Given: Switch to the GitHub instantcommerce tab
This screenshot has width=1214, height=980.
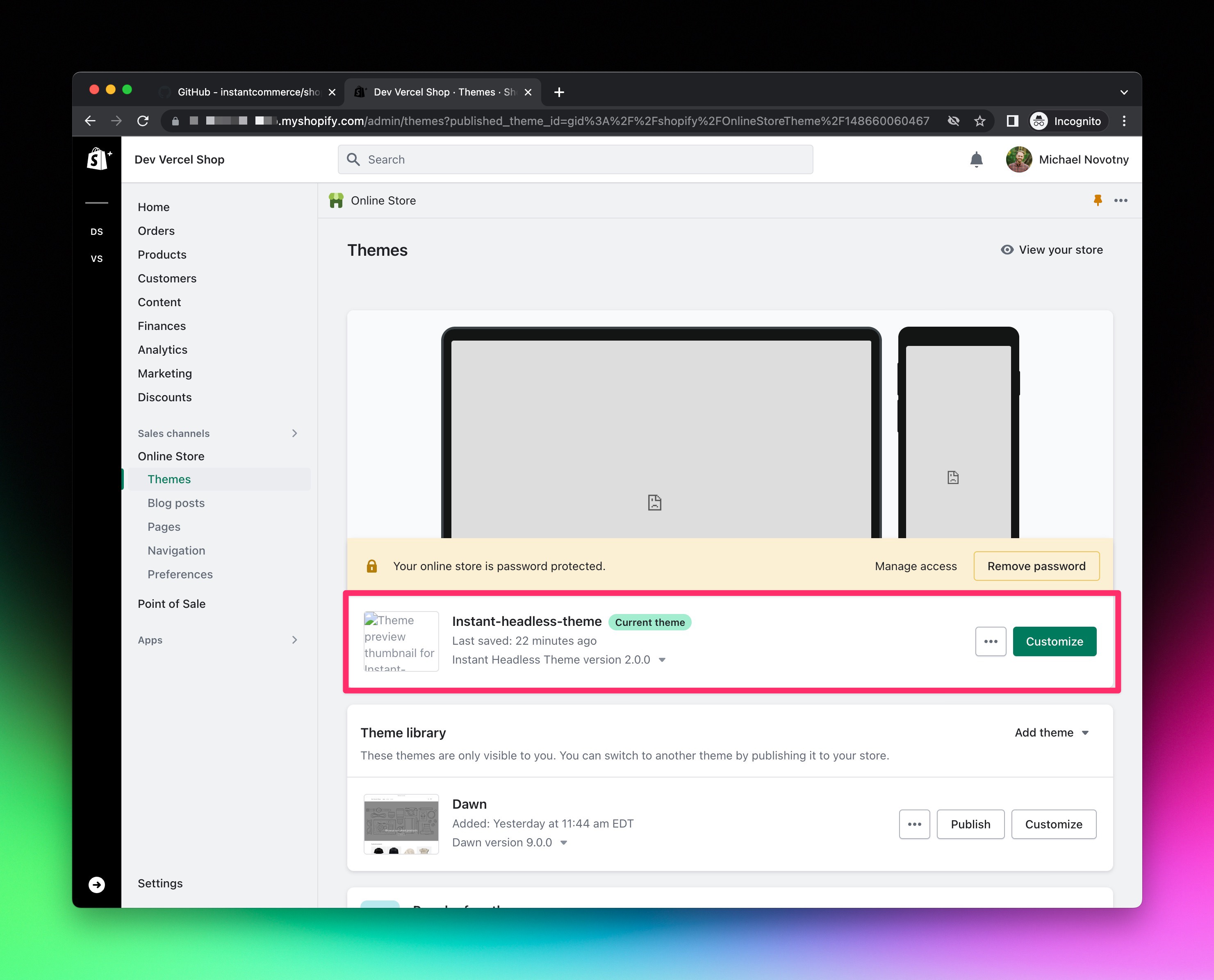Looking at the screenshot, I should (x=248, y=92).
